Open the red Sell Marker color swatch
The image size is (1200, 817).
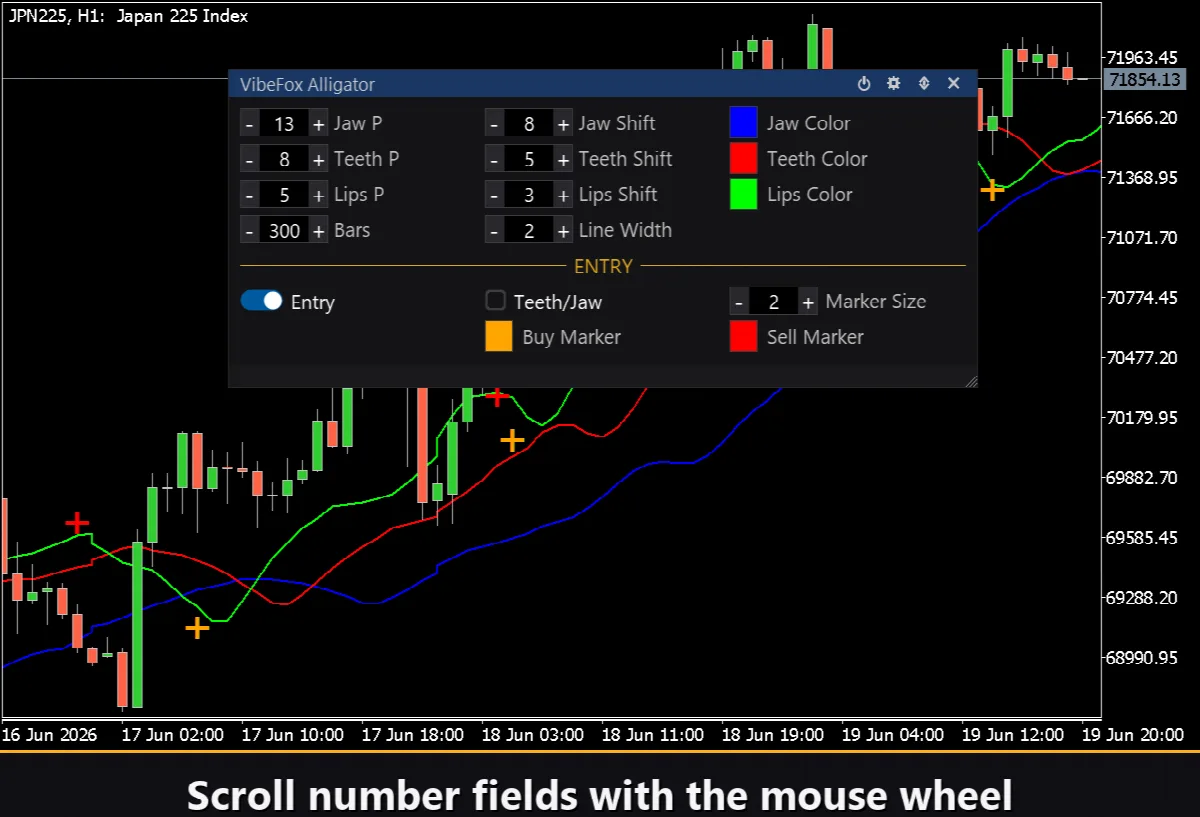(x=744, y=337)
